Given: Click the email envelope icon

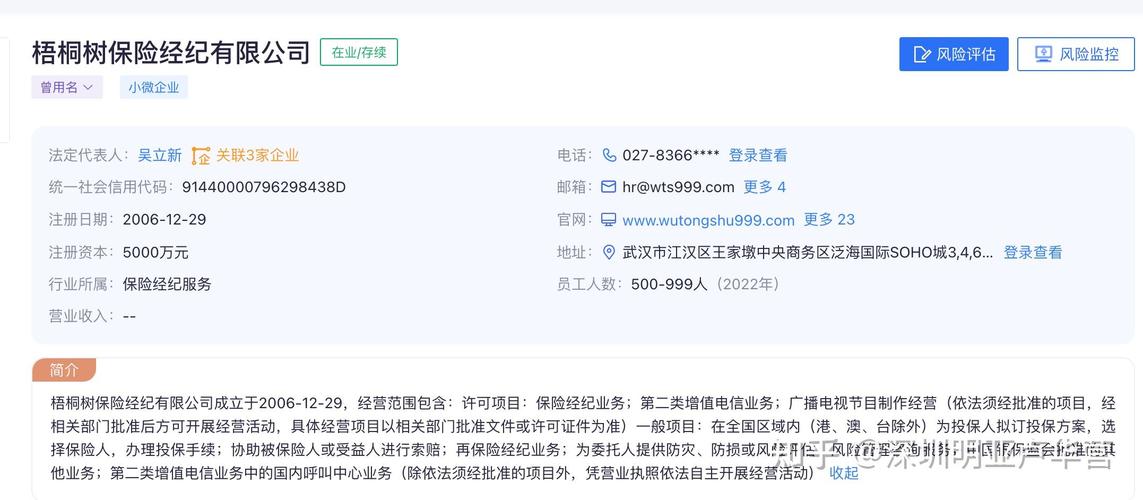Looking at the screenshot, I should [x=609, y=187].
